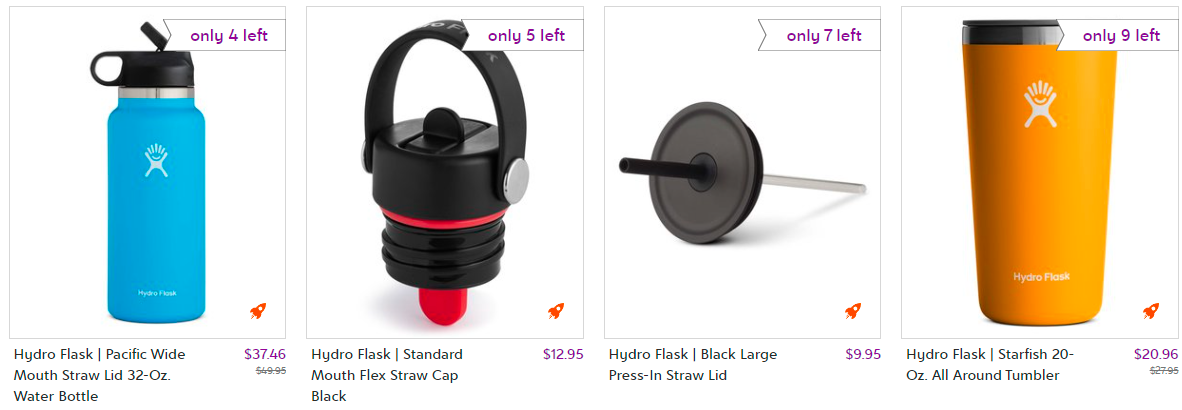
Task: Click the 'only 4 left' banner
Action: coord(225,35)
